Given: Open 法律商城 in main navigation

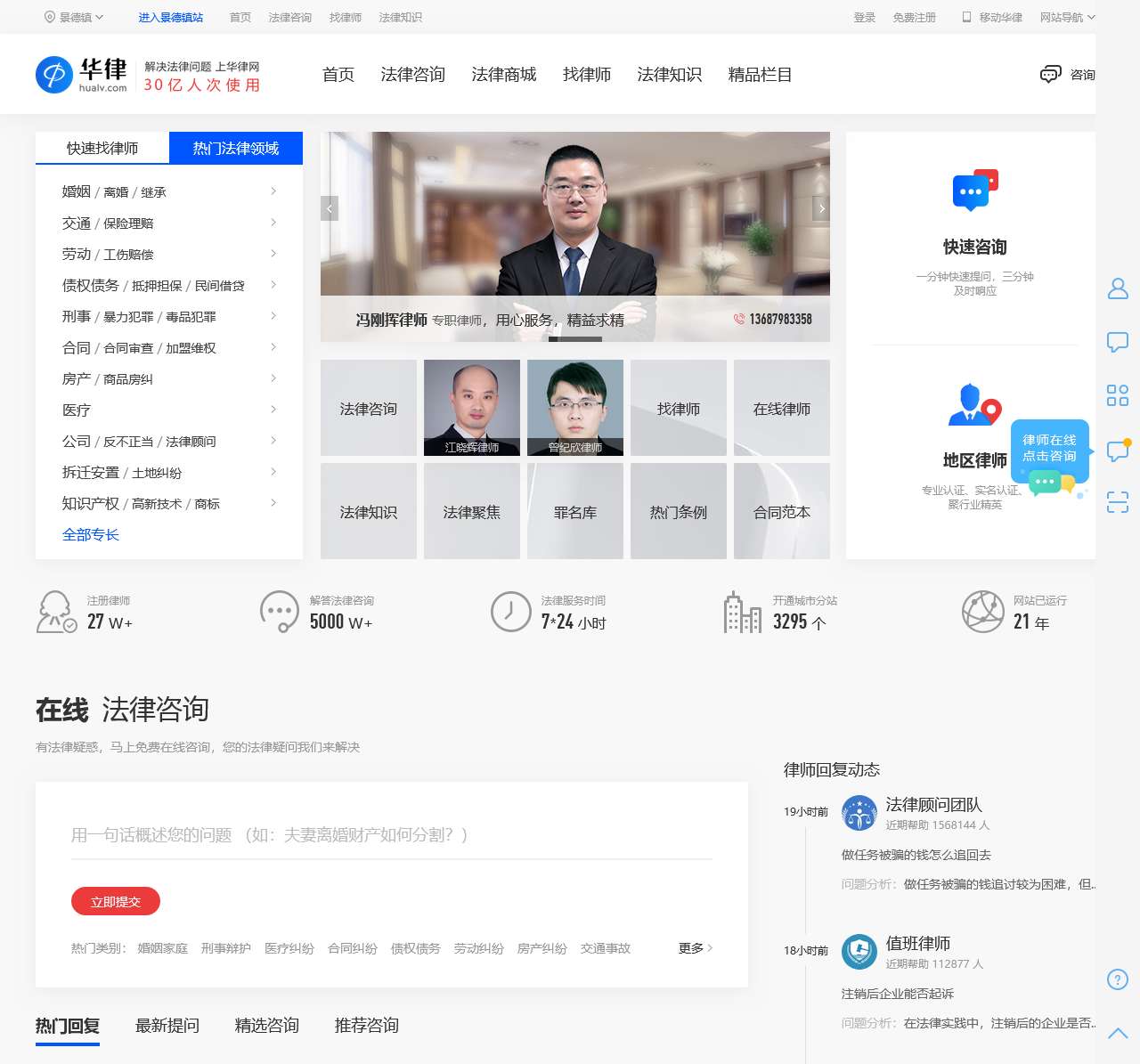Looking at the screenshot, I should (x=504, y=75).
